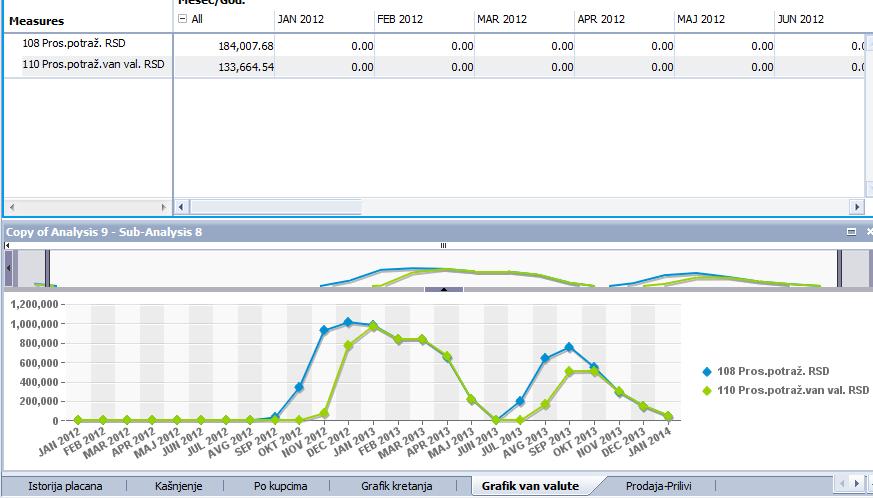Select the JAN 2012 column header
Screen dimensions: 873x498
tap(301, 19)
